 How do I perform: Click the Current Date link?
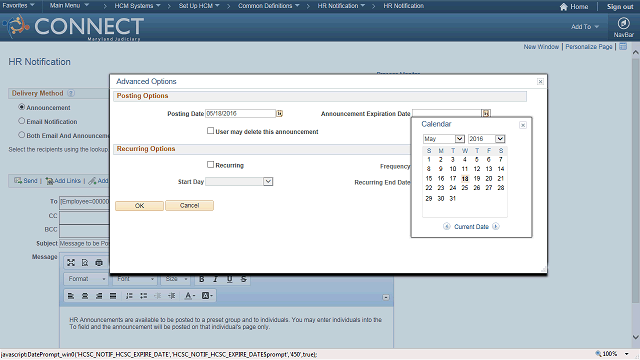471,227
